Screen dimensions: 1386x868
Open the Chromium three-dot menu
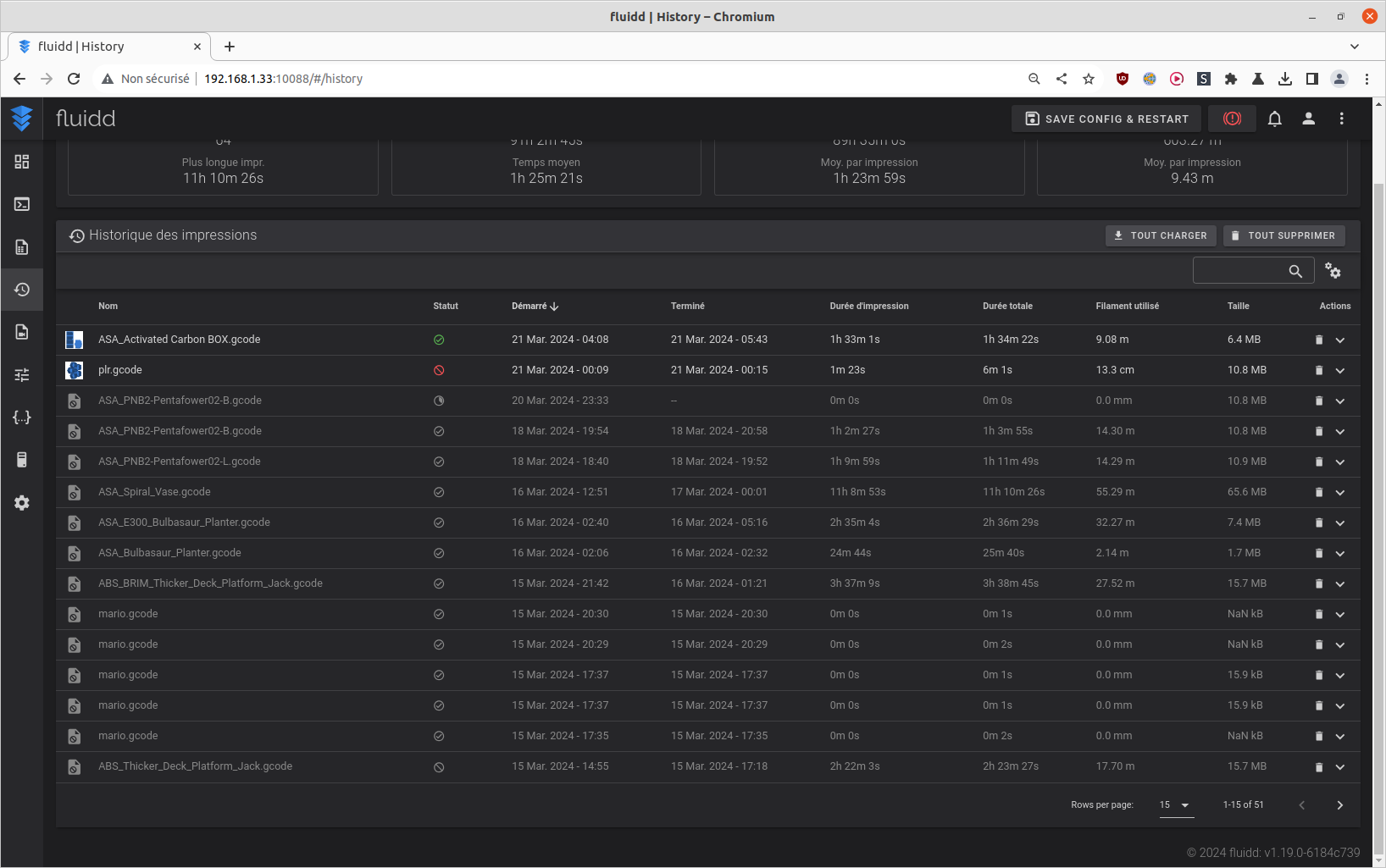tap(1367, 79)
